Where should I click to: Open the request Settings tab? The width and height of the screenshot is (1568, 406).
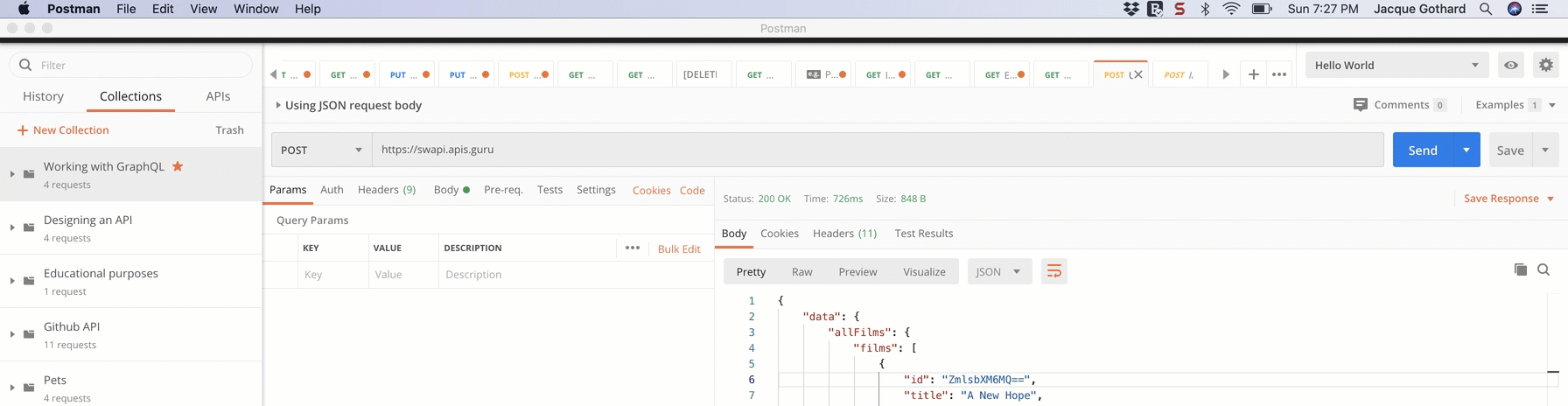[x=596, y=189]
